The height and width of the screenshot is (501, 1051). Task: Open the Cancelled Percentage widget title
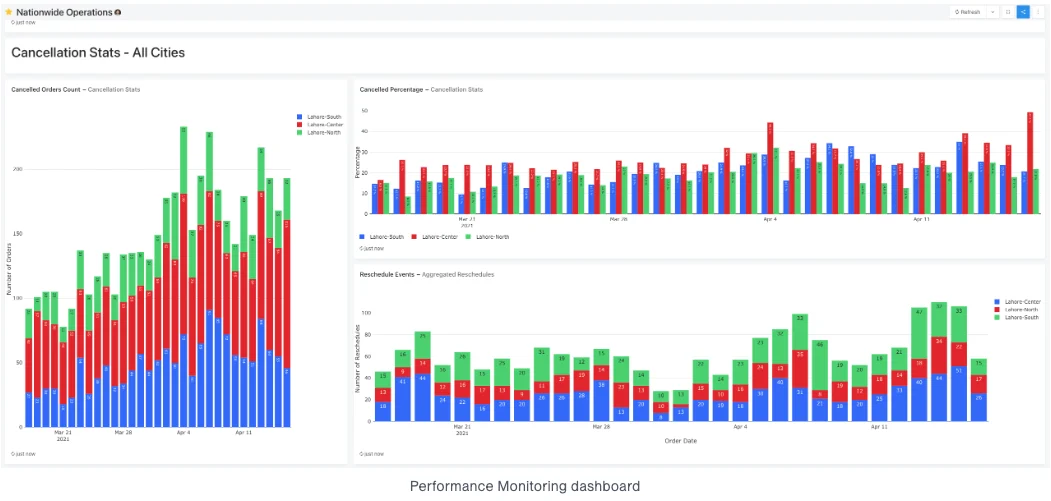[391, 89]
